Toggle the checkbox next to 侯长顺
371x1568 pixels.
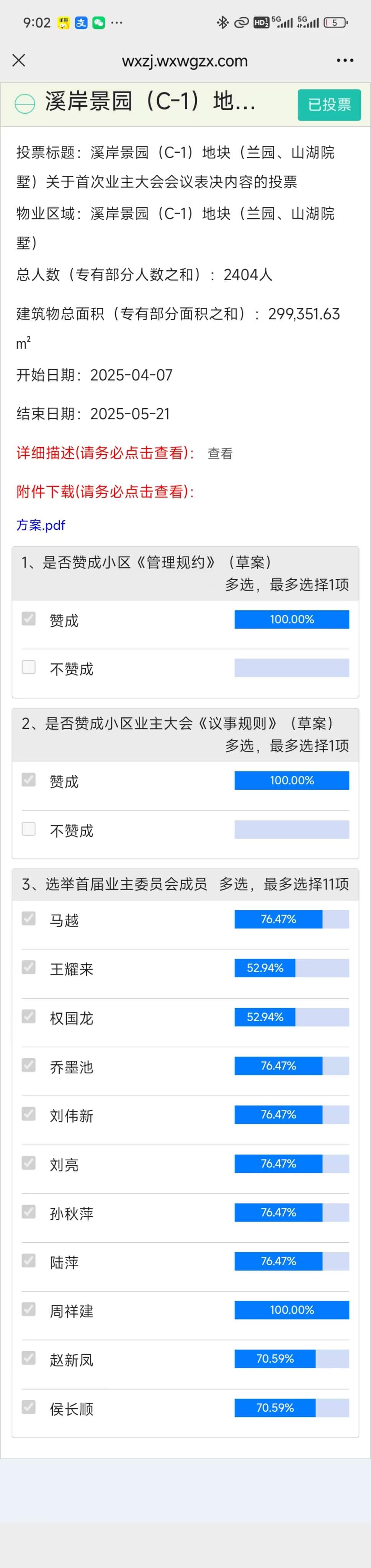[29, 1407]
